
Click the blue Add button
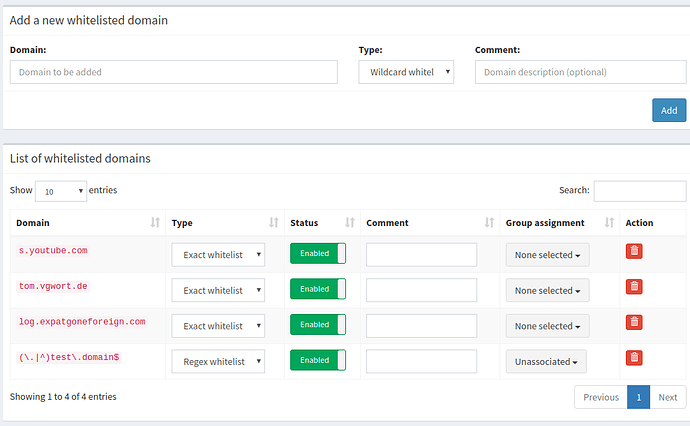[669, 110]
